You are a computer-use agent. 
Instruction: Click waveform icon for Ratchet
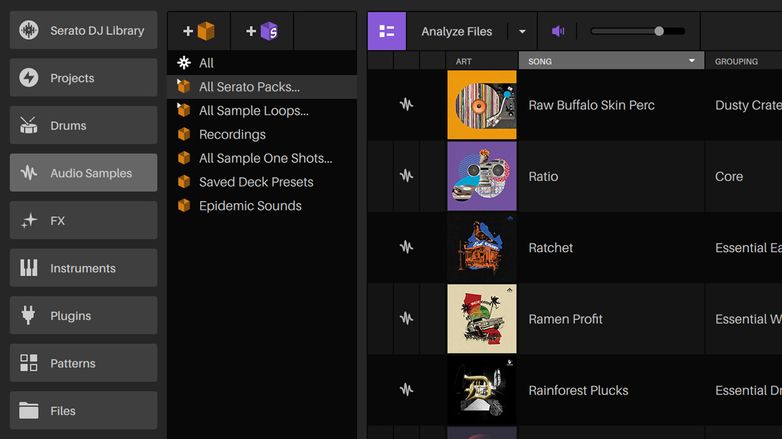pyautogui.click(x=406, y=247)
